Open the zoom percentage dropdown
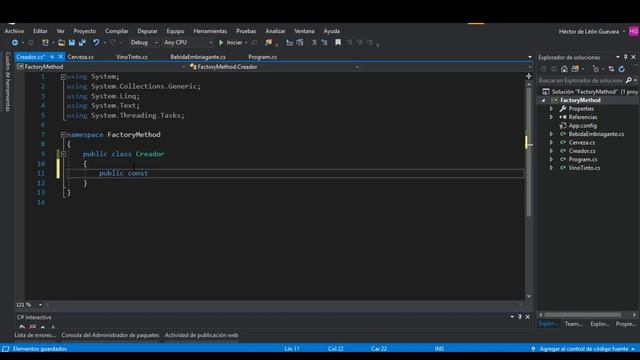640x360 pixels. (40, 304)
